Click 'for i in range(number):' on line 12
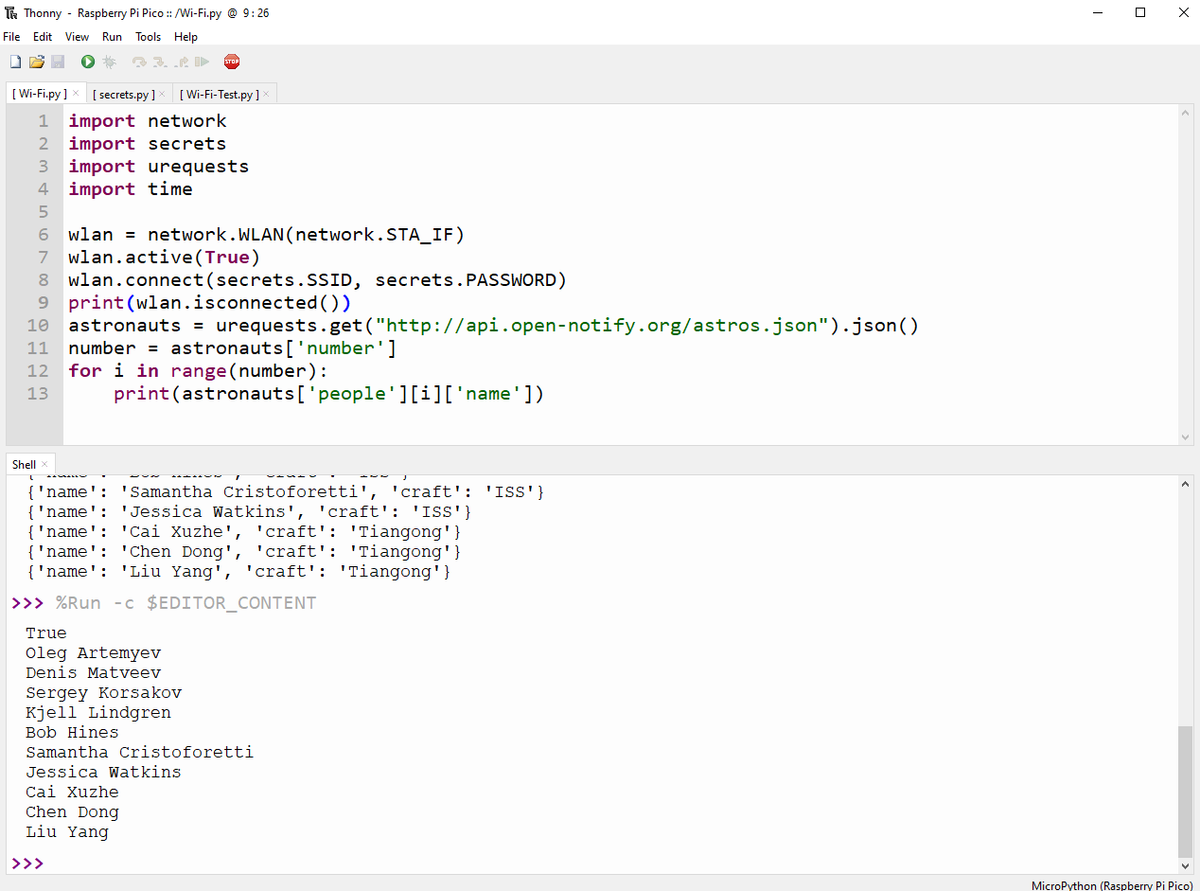This screenshot has height=891, width=1200. click(x=199, y=371)
